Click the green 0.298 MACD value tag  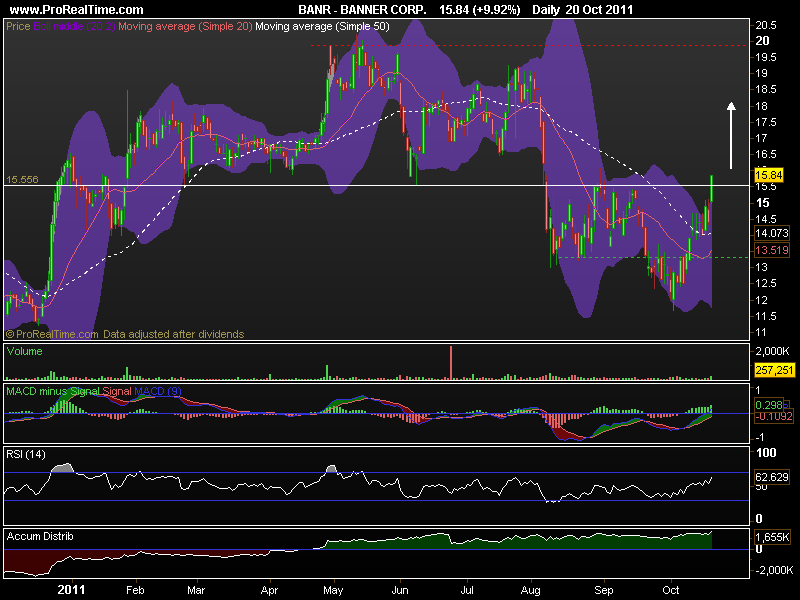[768, 405]
